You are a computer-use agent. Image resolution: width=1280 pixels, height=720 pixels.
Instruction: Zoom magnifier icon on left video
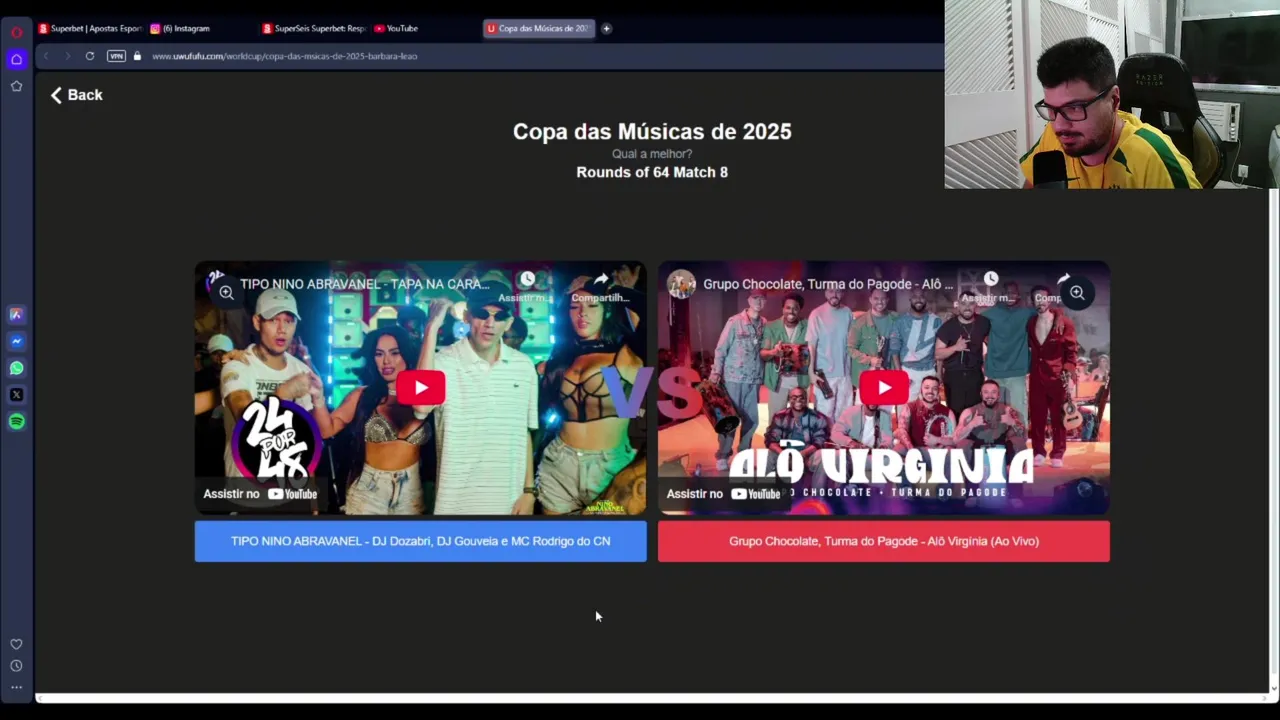pos(226,293)
